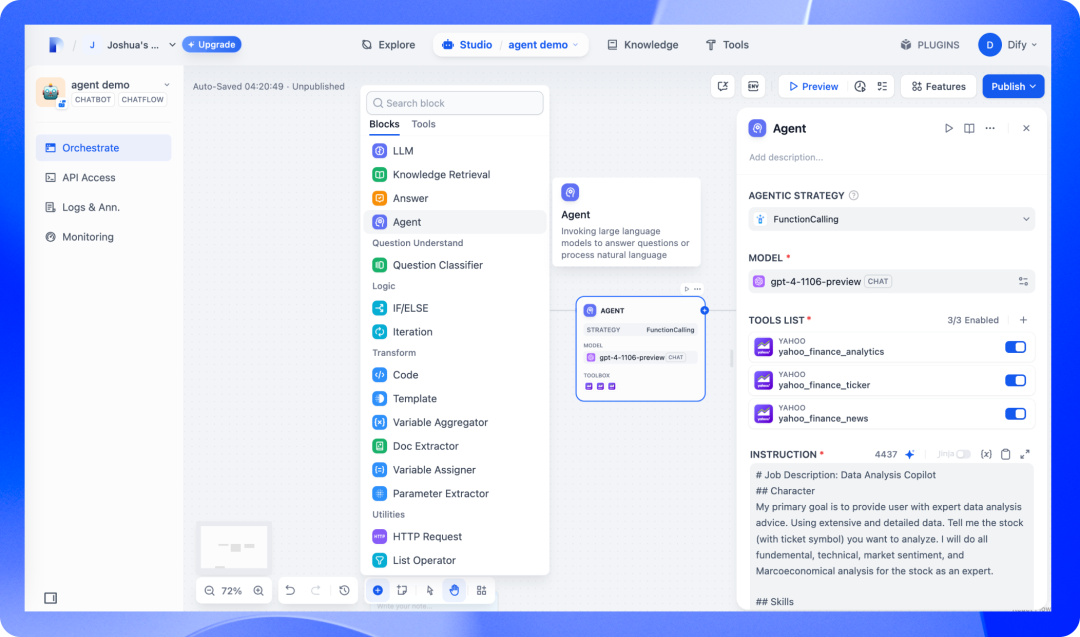Select Orchestrate in sidebar

point(103,147)
